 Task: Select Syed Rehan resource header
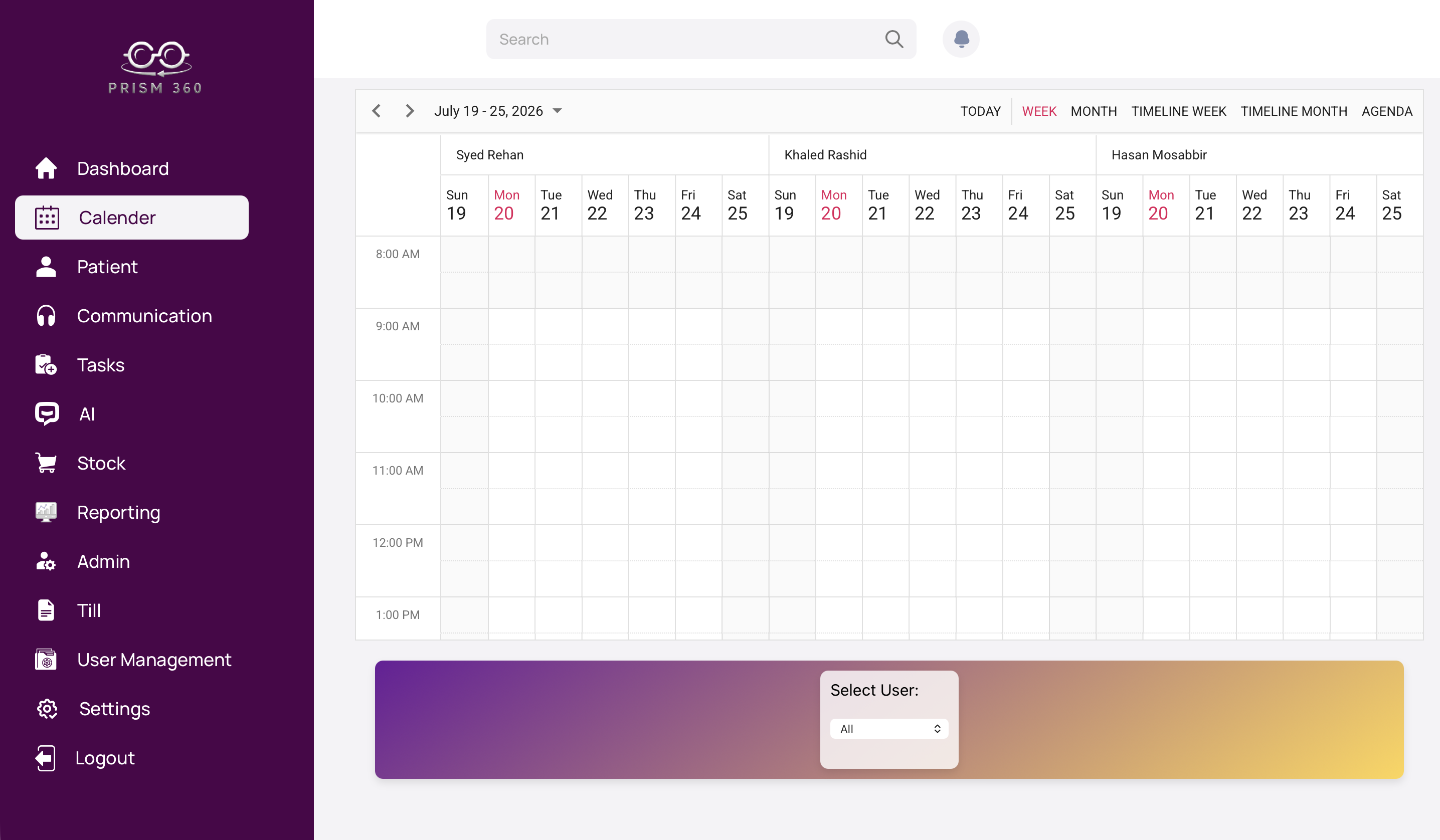(605, 155)
